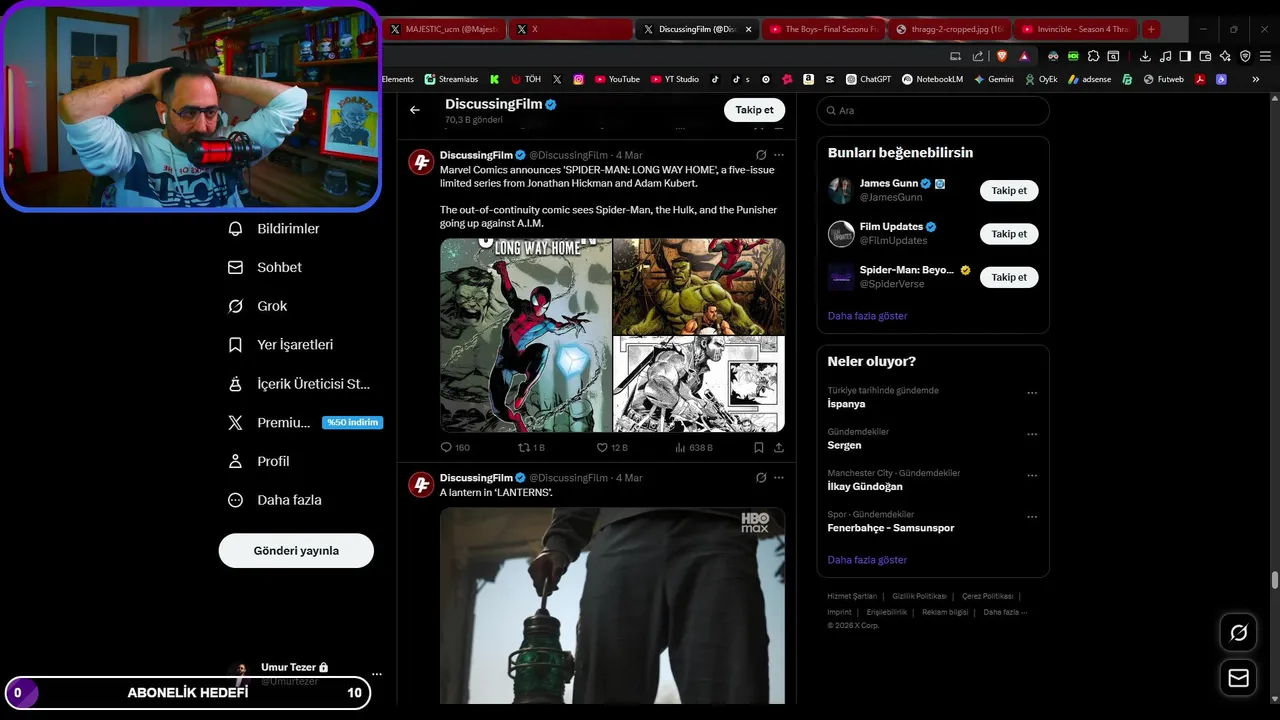Image resolution: width=1280 pixels, height=720 pixels.
Task: Open Profil page in the sidebar
Action: 259,461
